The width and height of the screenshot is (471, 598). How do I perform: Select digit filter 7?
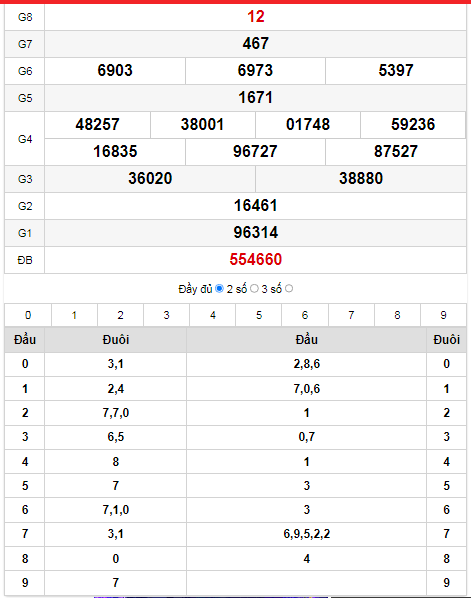[x=351, y=315]
